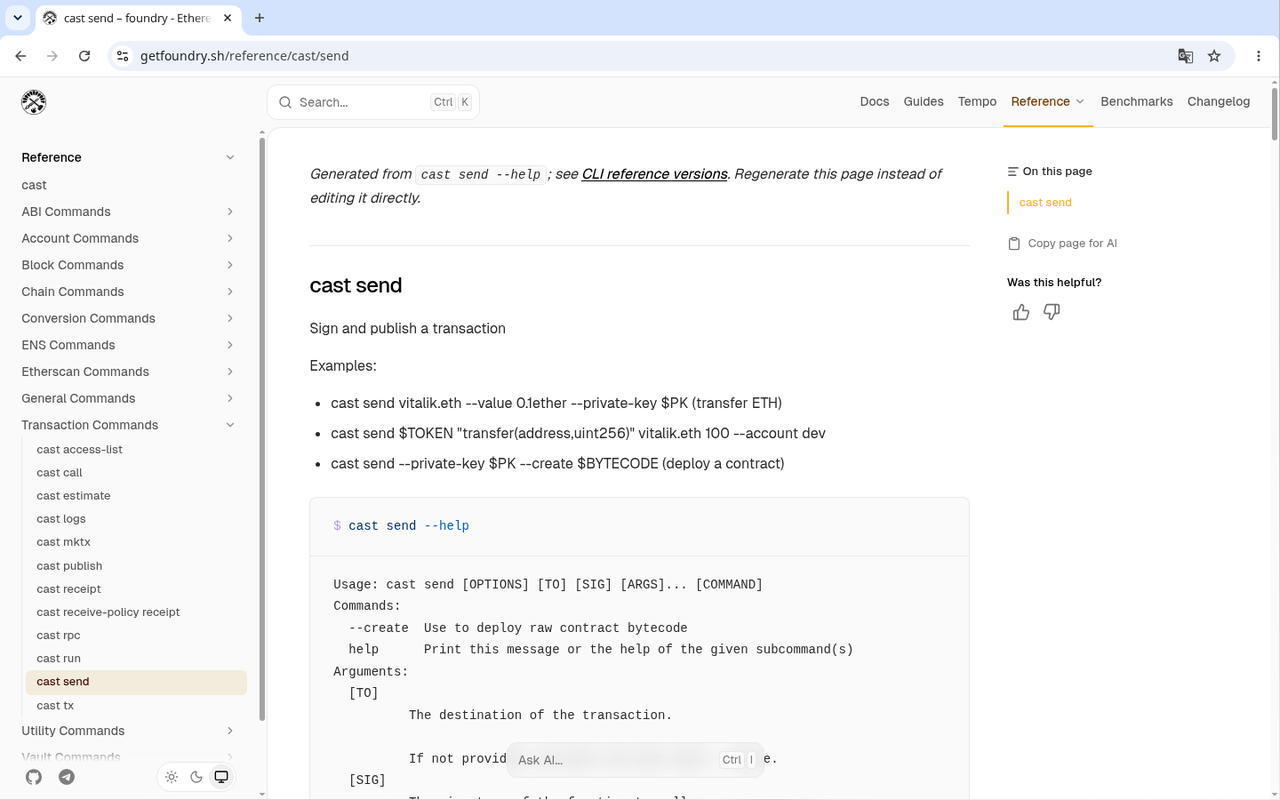Click the page vertical scrollbar
1280x800 pixels.
pos(1274,115)
